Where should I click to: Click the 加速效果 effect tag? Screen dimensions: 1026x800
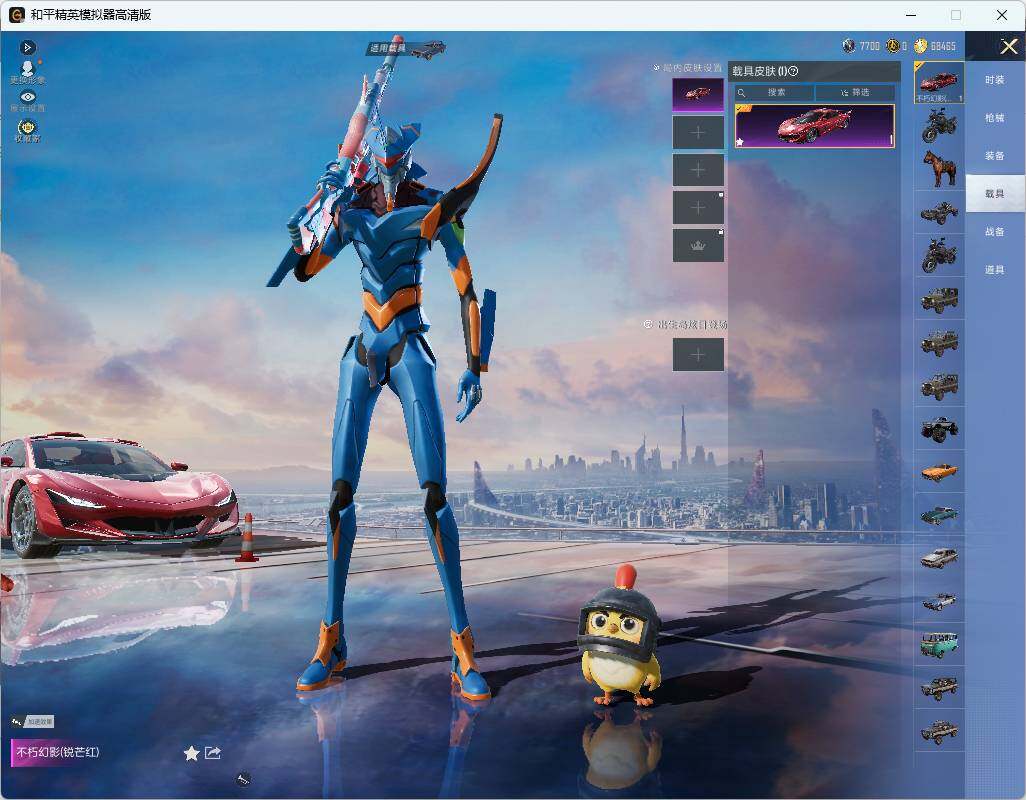click(x=33, y=722)
